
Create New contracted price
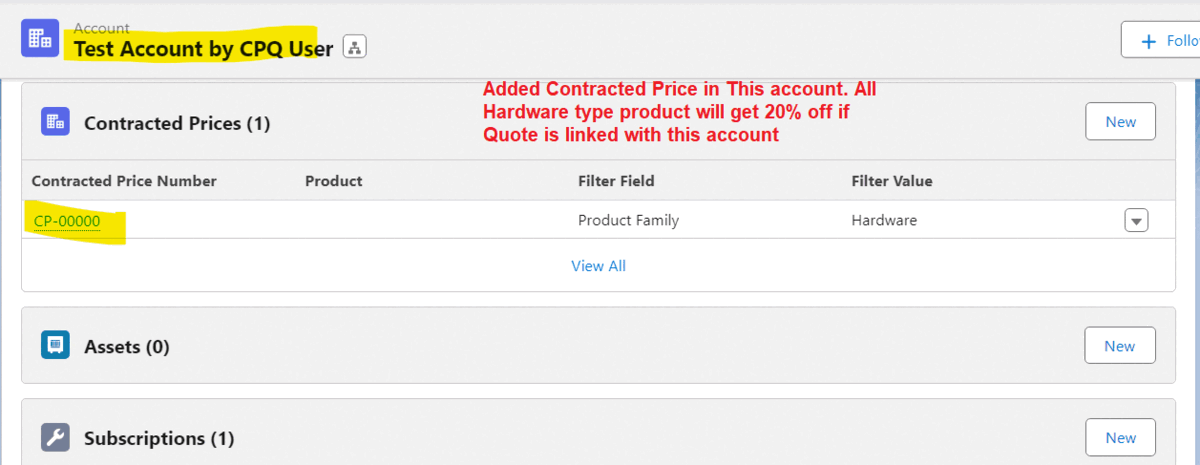pos(1120,122)
